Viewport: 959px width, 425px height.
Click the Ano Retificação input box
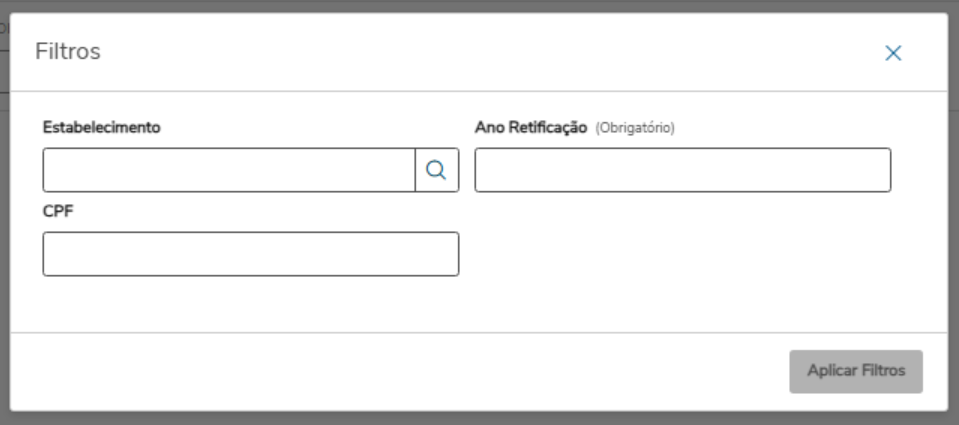pyautogui.click(x=682, y=170)
